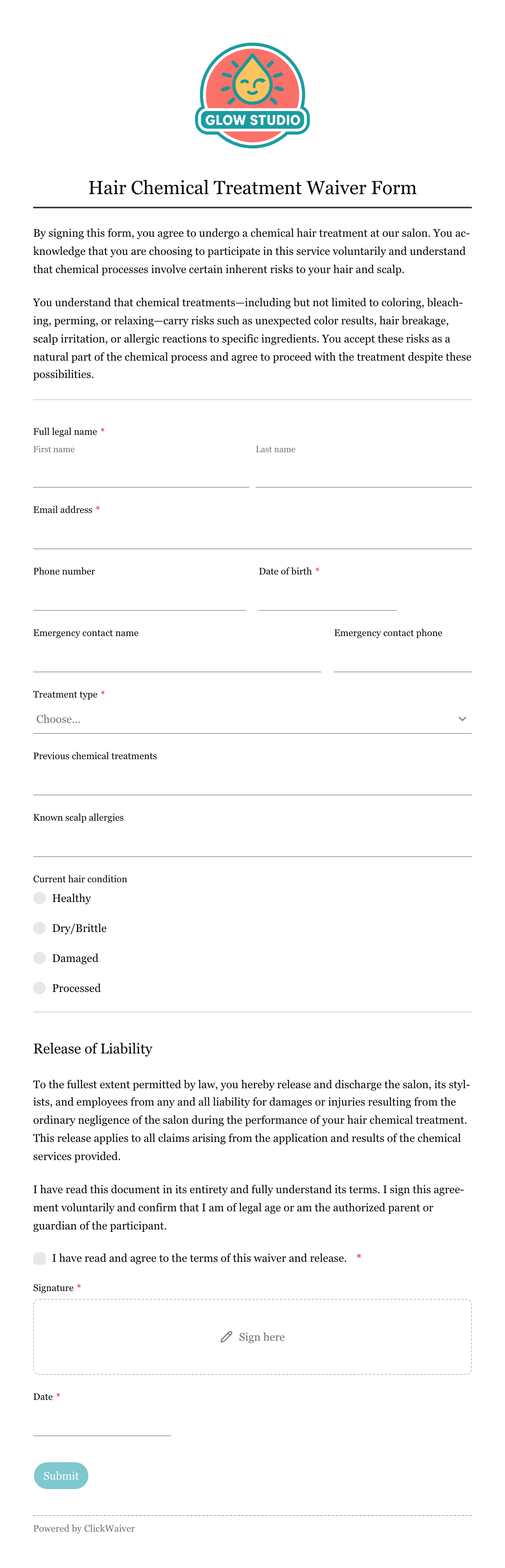Click the Last name input field

[364, 473]
